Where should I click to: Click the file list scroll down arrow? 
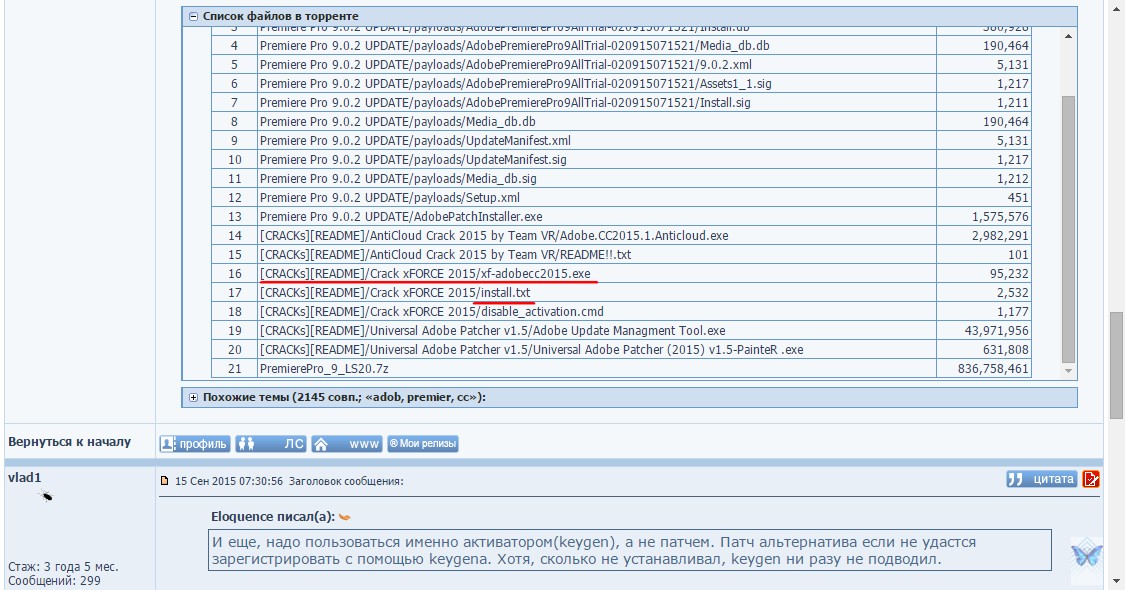[1068, 371]
